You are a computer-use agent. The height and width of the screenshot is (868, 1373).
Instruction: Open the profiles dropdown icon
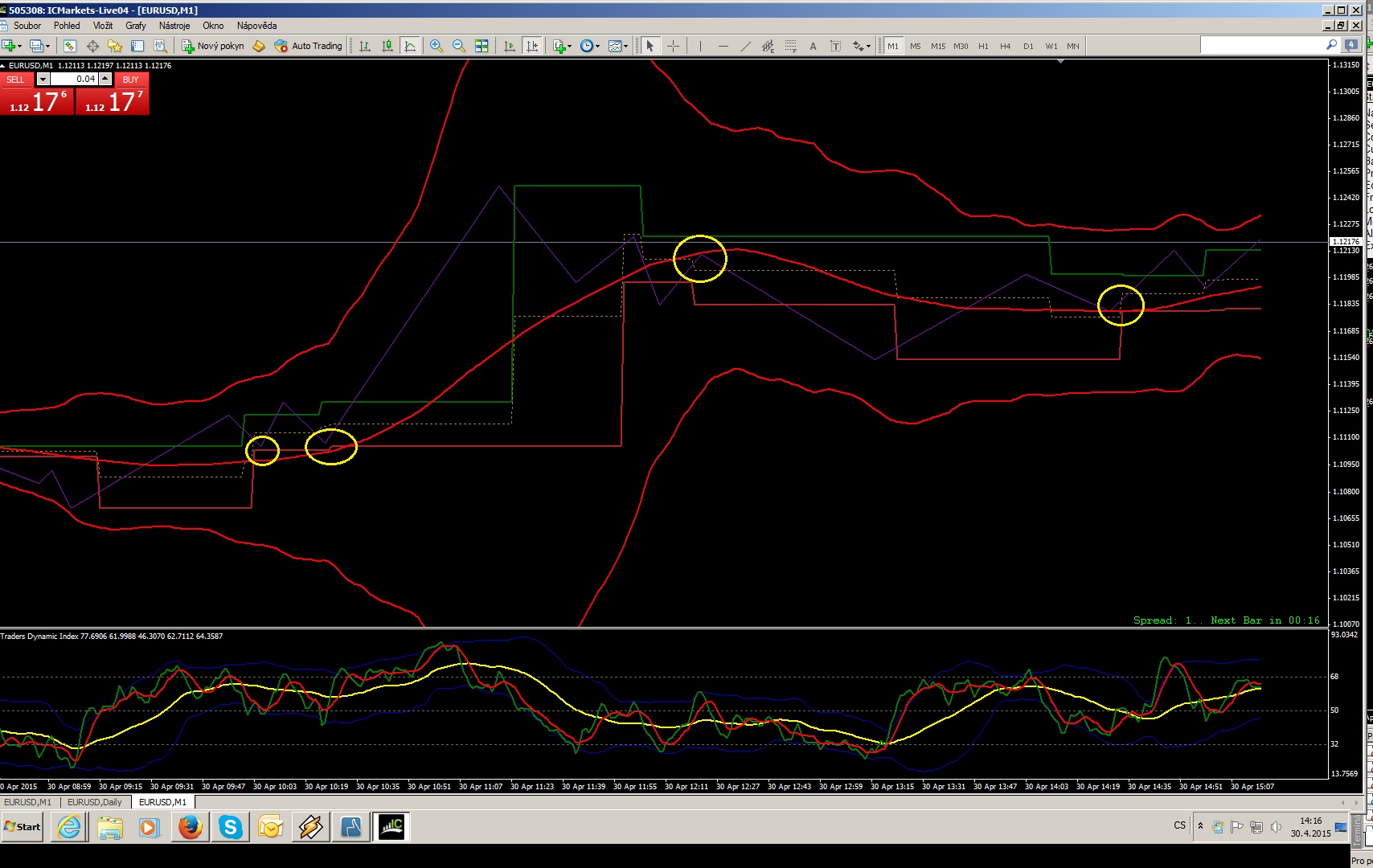point(38,46)
